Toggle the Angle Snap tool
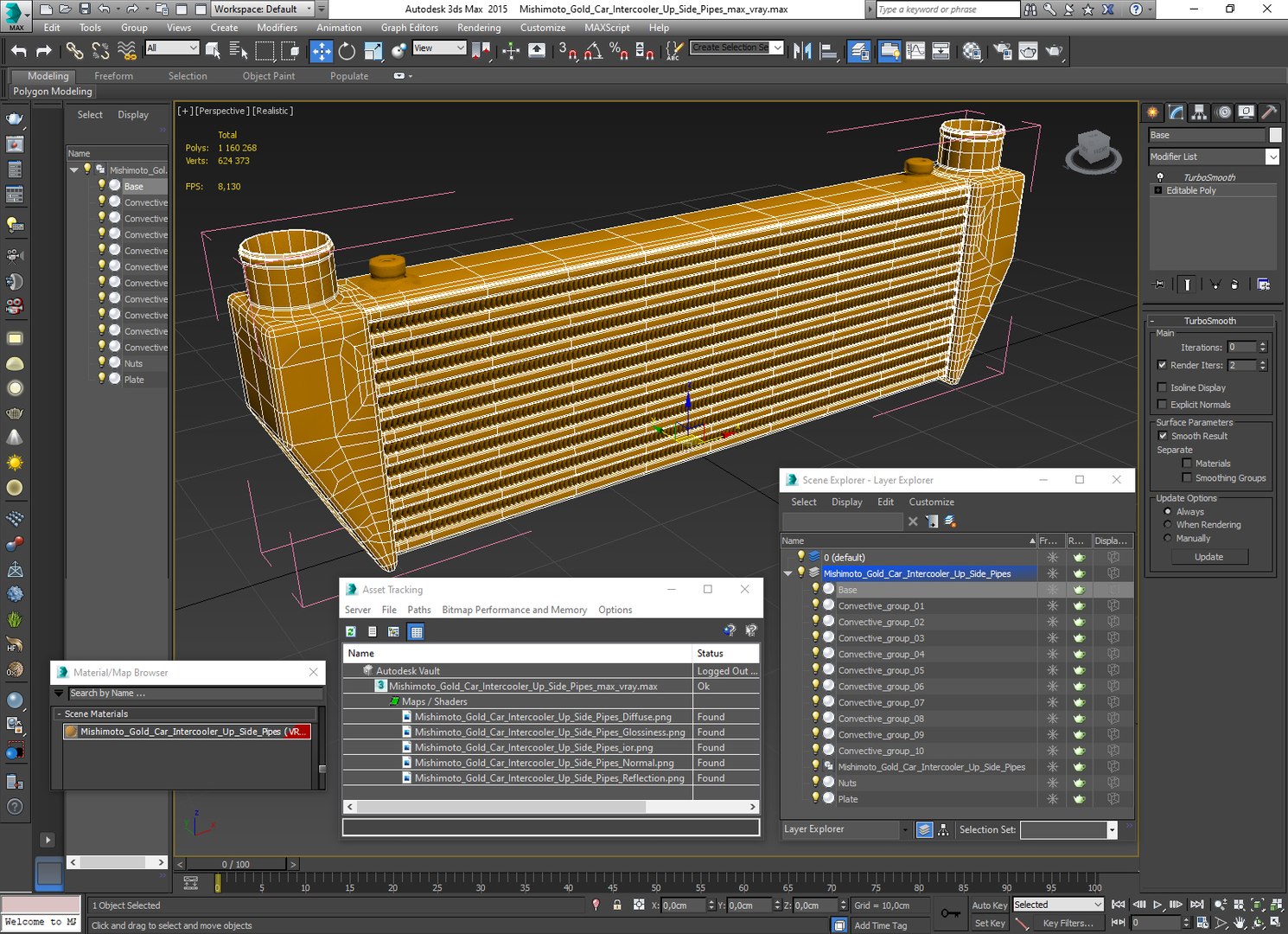The height and width of the screenshot is (934, 1288). (x=593, y=51)
